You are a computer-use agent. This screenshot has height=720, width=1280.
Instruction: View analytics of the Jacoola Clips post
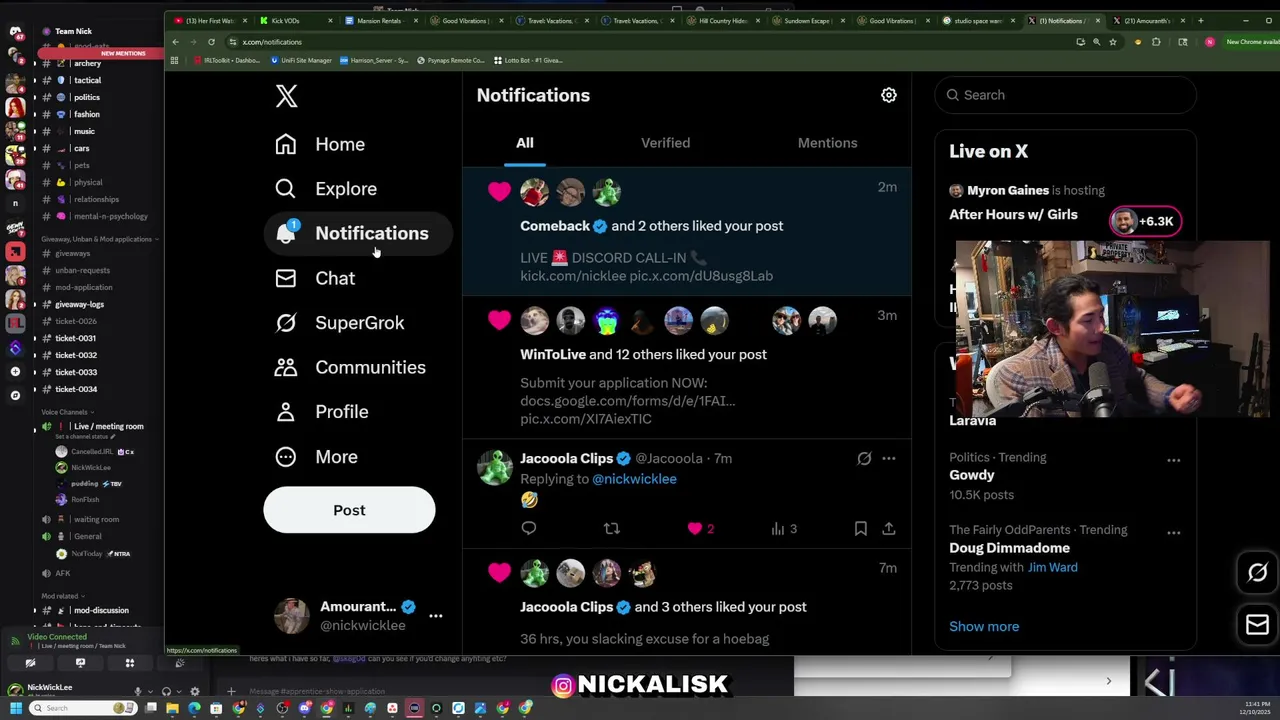pos(784,529)
